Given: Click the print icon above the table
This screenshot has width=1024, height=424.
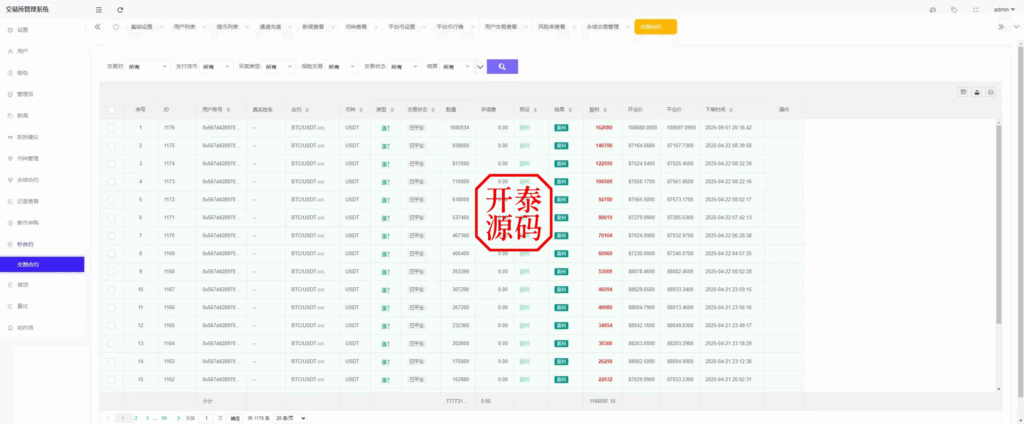Looking at the screenshot, I should click(x=991, y=92).
